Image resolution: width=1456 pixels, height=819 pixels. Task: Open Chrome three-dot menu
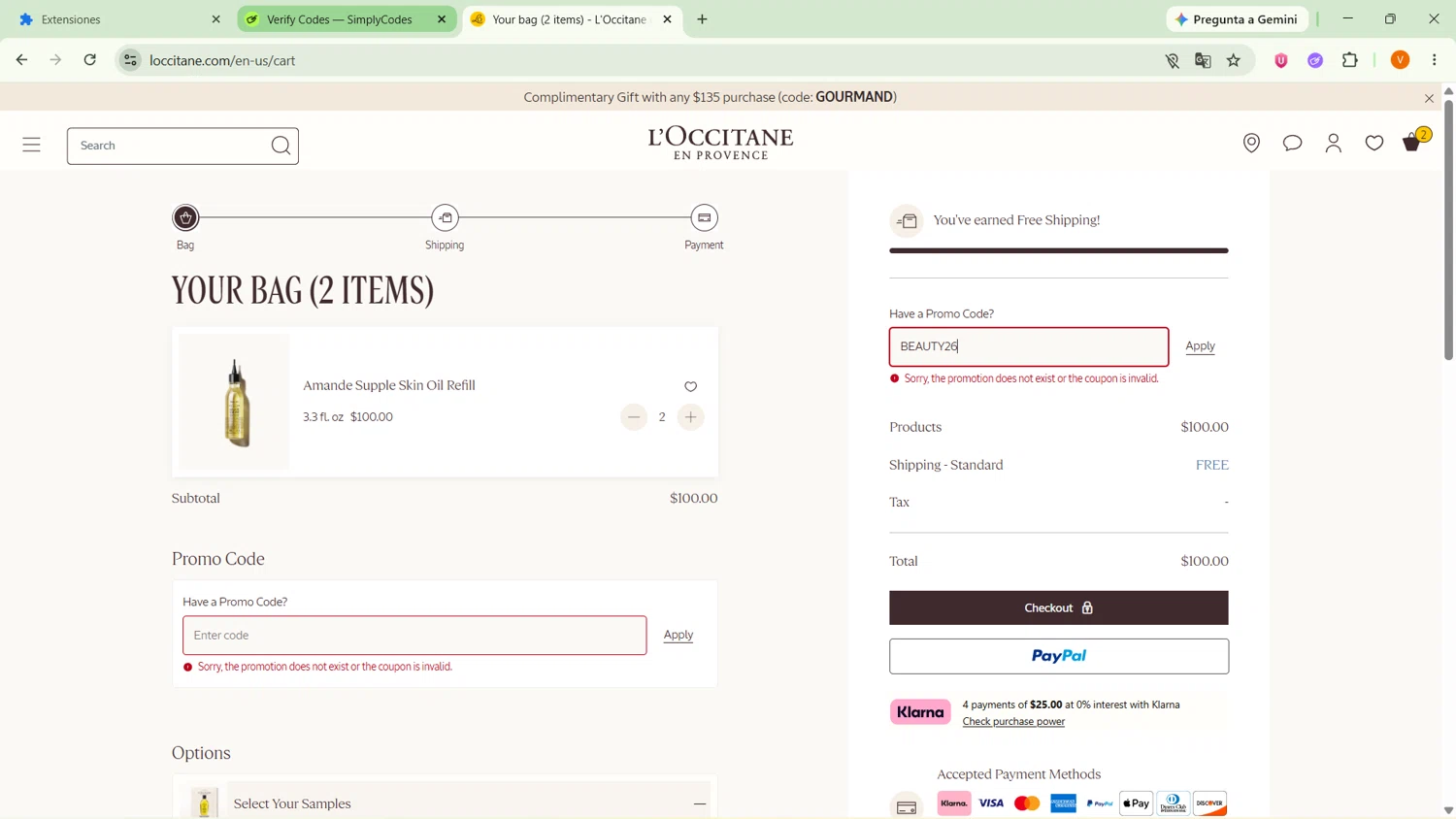pos(1435,60)
